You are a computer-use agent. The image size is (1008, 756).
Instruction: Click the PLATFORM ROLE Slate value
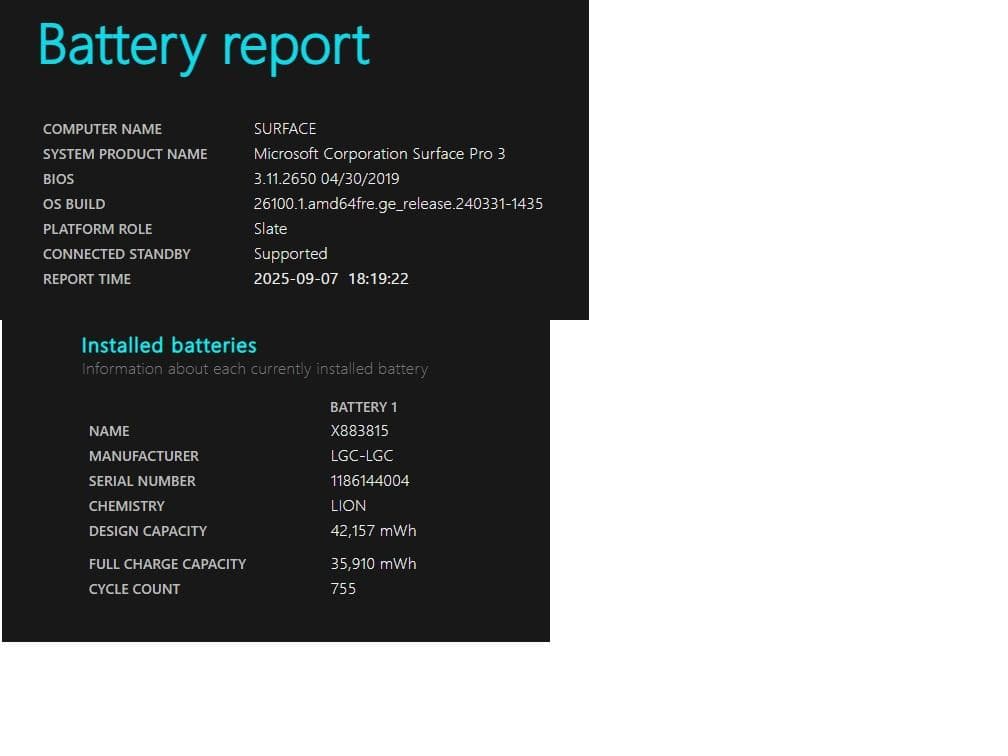[x=270, y=229]
